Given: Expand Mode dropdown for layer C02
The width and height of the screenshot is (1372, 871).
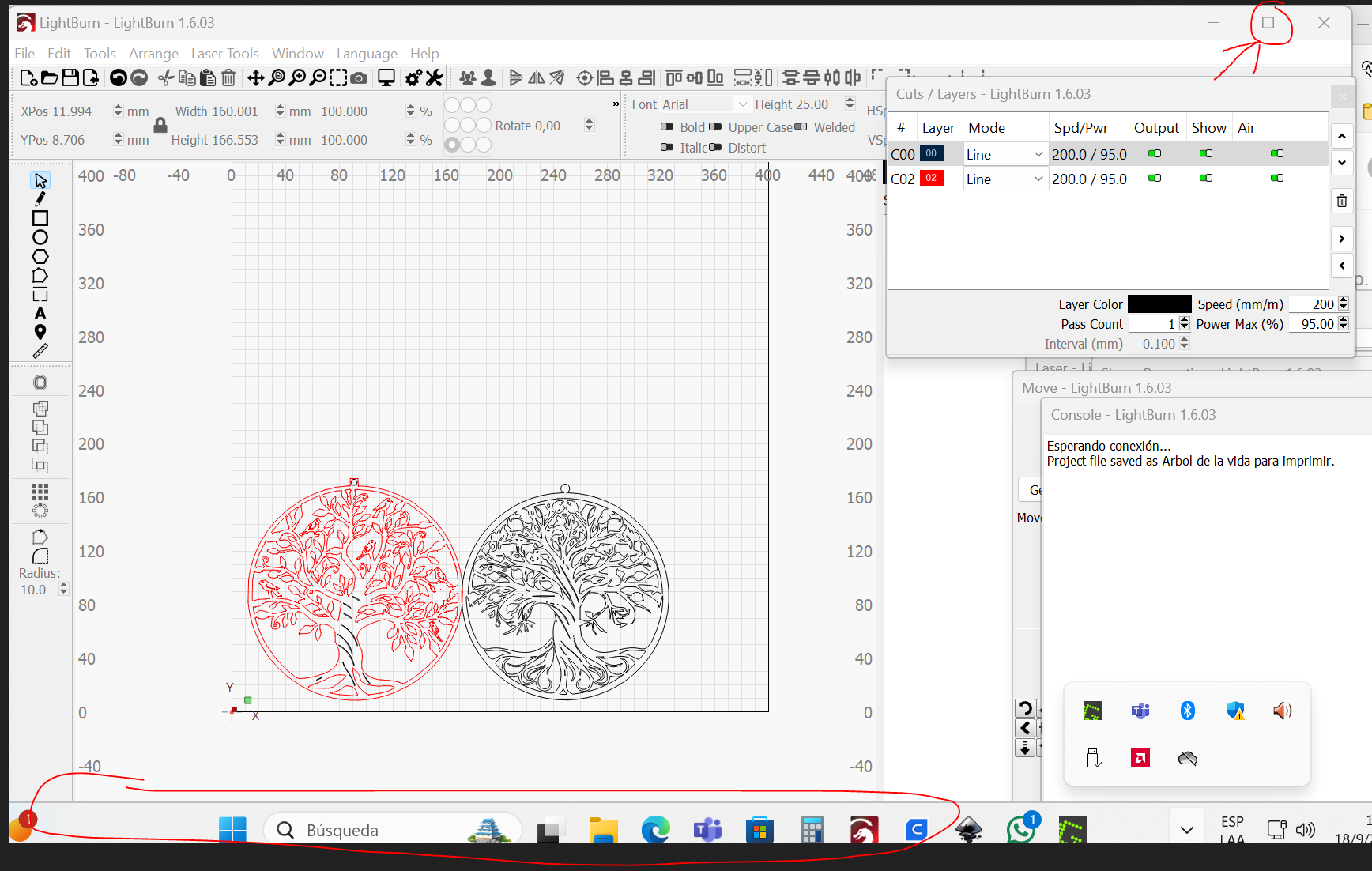Looking at the screenshot, I should pos(1004,179).
